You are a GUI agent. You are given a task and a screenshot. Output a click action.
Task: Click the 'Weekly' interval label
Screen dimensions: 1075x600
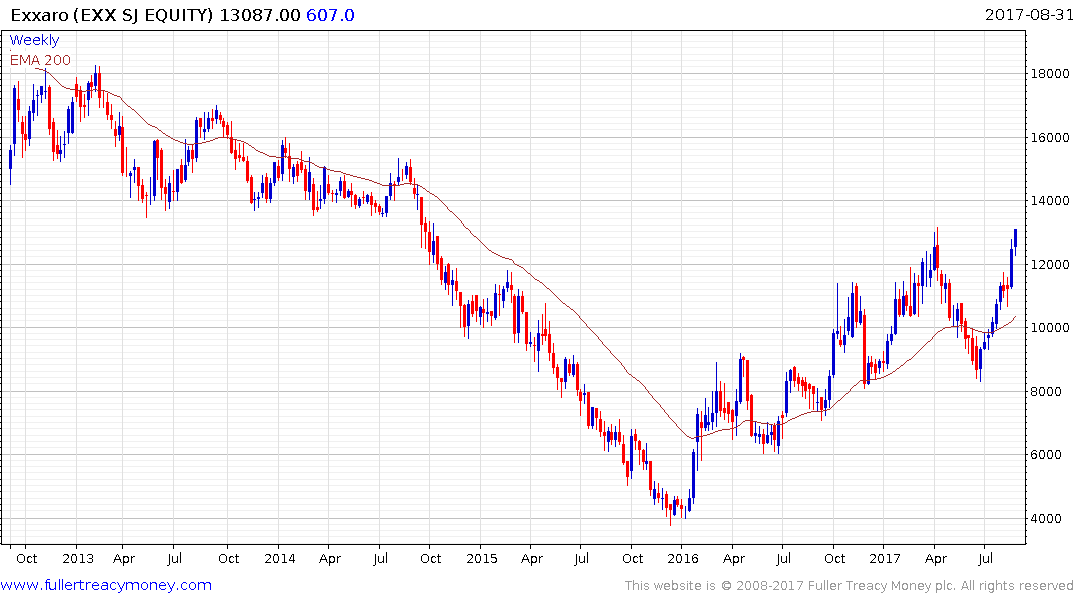(34, 40)
